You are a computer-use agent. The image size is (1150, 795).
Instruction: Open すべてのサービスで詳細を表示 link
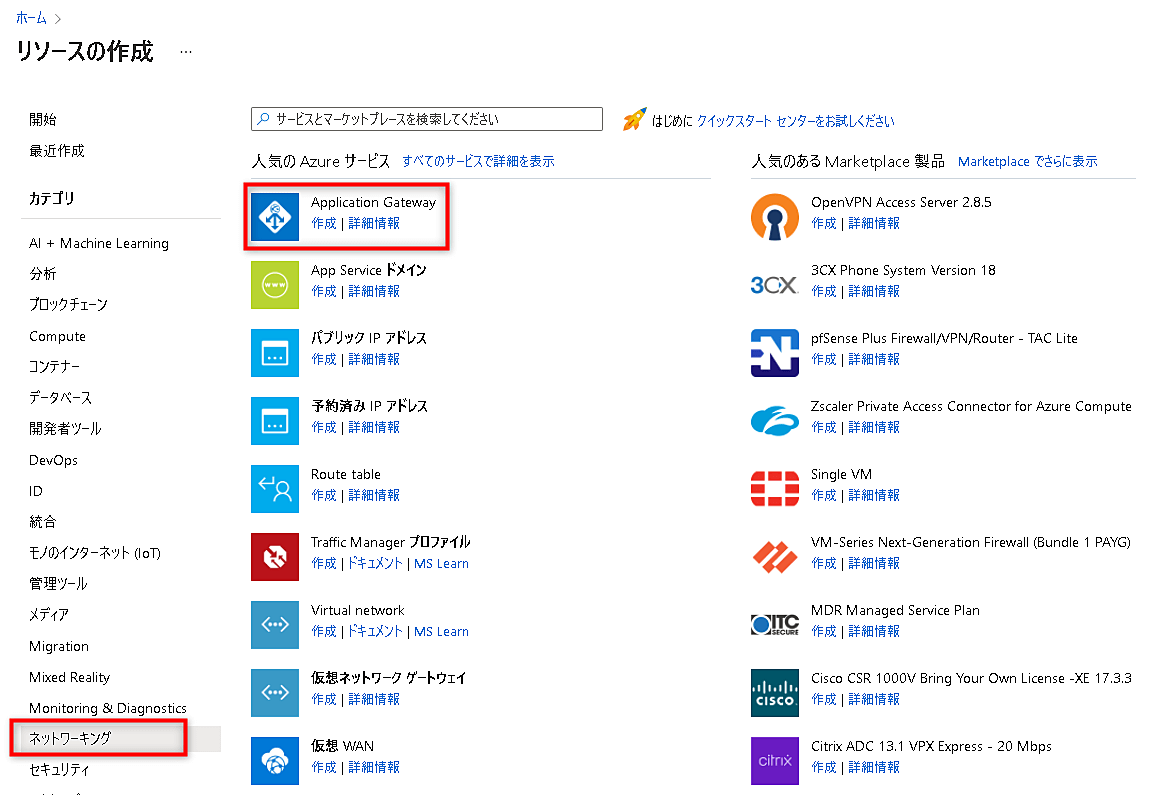click(478, 161)
